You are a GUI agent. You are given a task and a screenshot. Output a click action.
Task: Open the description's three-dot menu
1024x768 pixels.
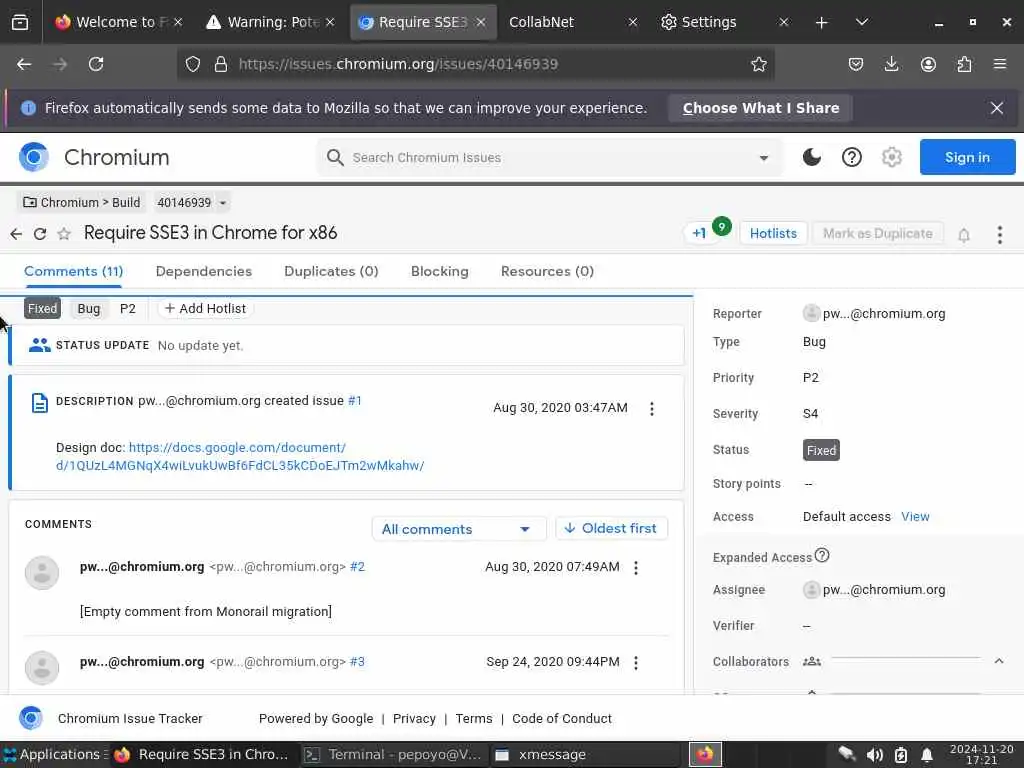click(x=652, y=409)
